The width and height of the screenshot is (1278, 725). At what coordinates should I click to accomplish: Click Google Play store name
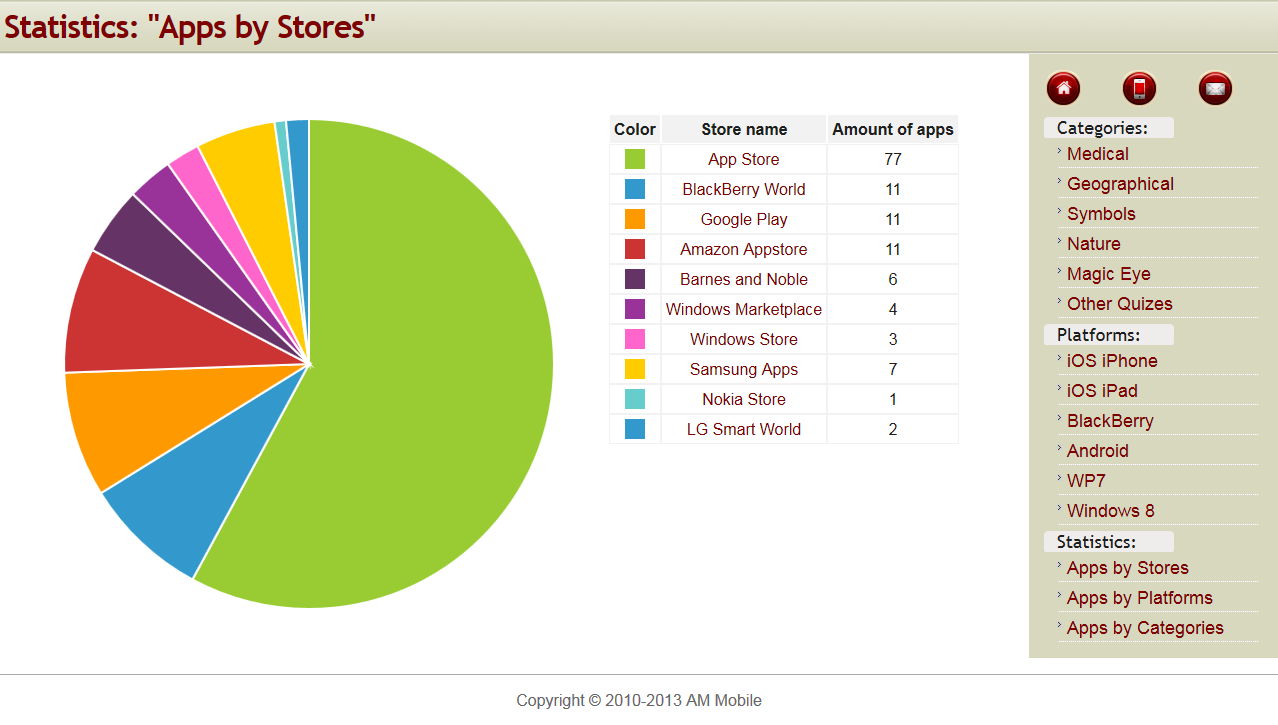point(744,219)
